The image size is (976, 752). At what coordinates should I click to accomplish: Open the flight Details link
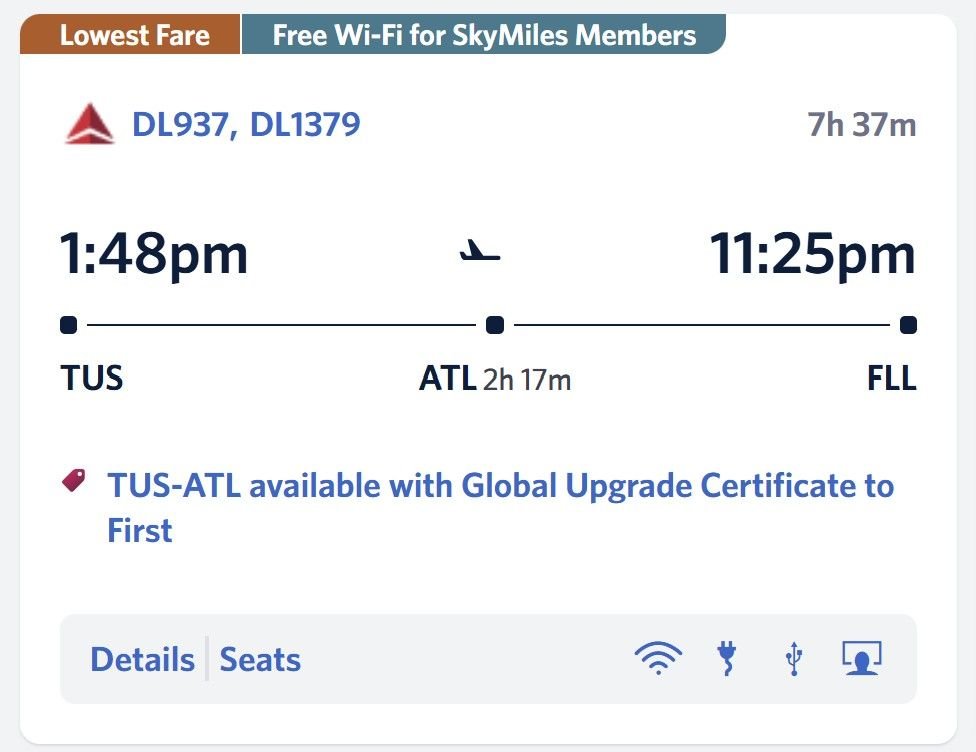click(x=142, y=660)
